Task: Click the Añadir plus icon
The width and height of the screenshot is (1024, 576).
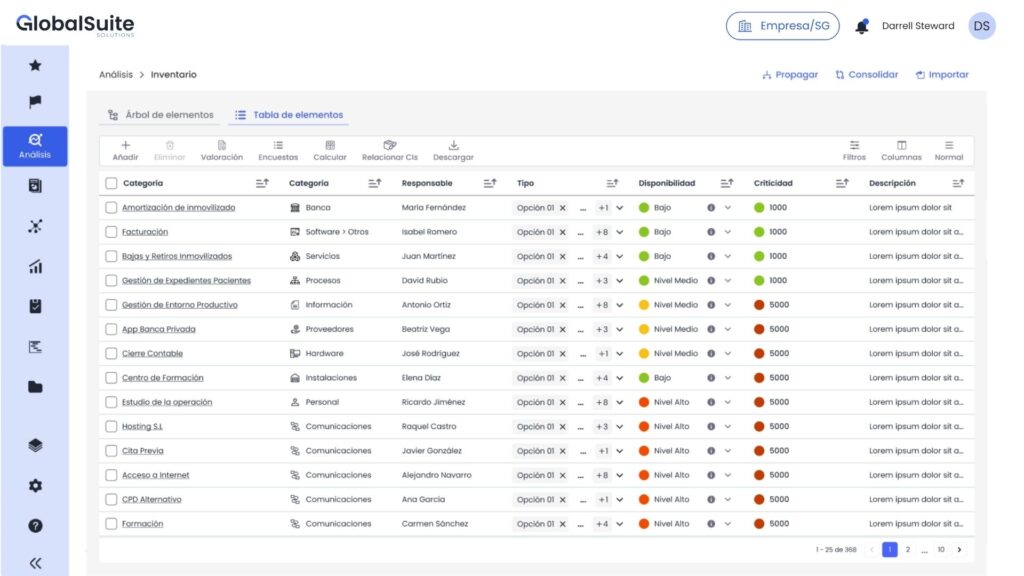Action: [x=125, y=146]
